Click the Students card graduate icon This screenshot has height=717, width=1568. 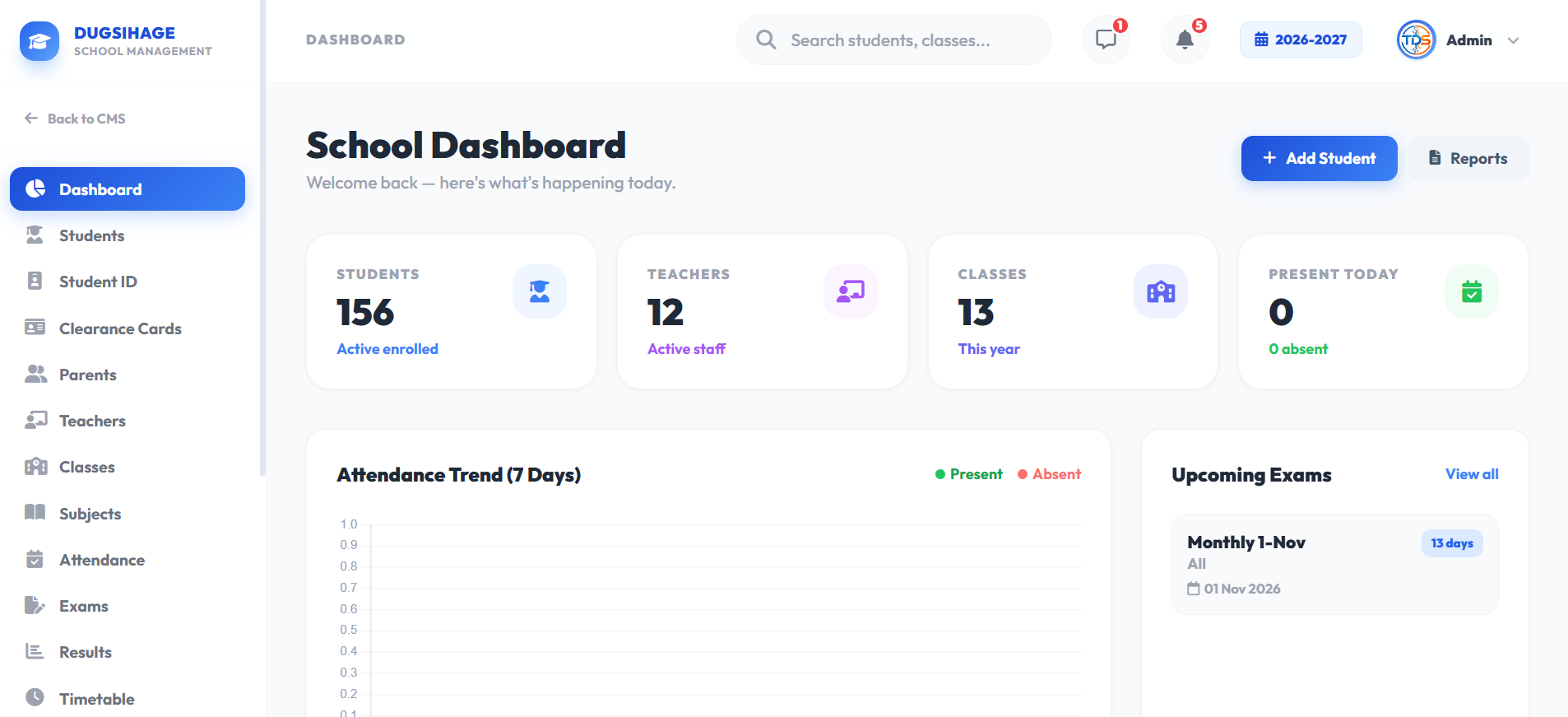click(540, 291)
